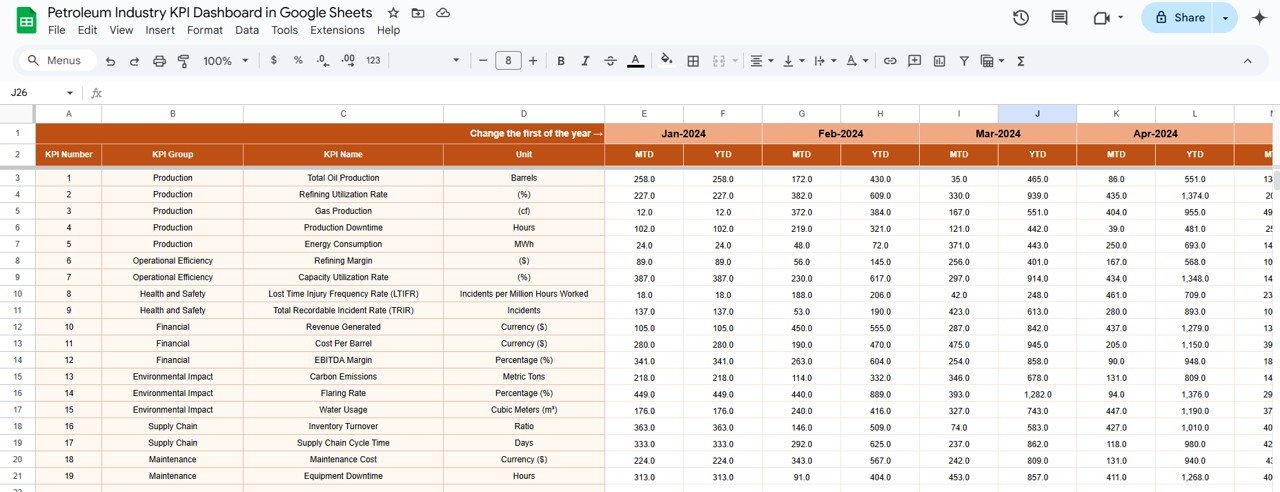This screenshot has height=492, width=1280.
Task: Open version history with the clock icon
Action: pyautogui.click(x=1021, y=17)
